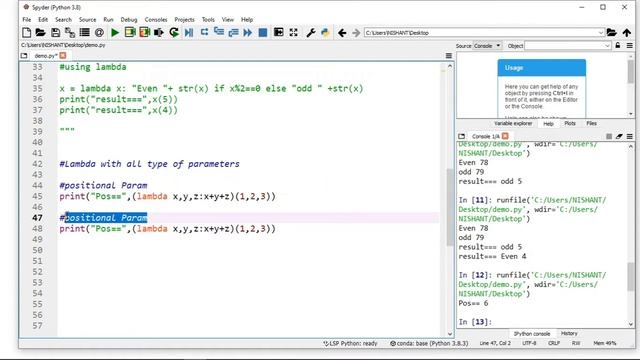Stop debugging with the blue square
This screenshot has width=640, height=360.
[263, 33]
